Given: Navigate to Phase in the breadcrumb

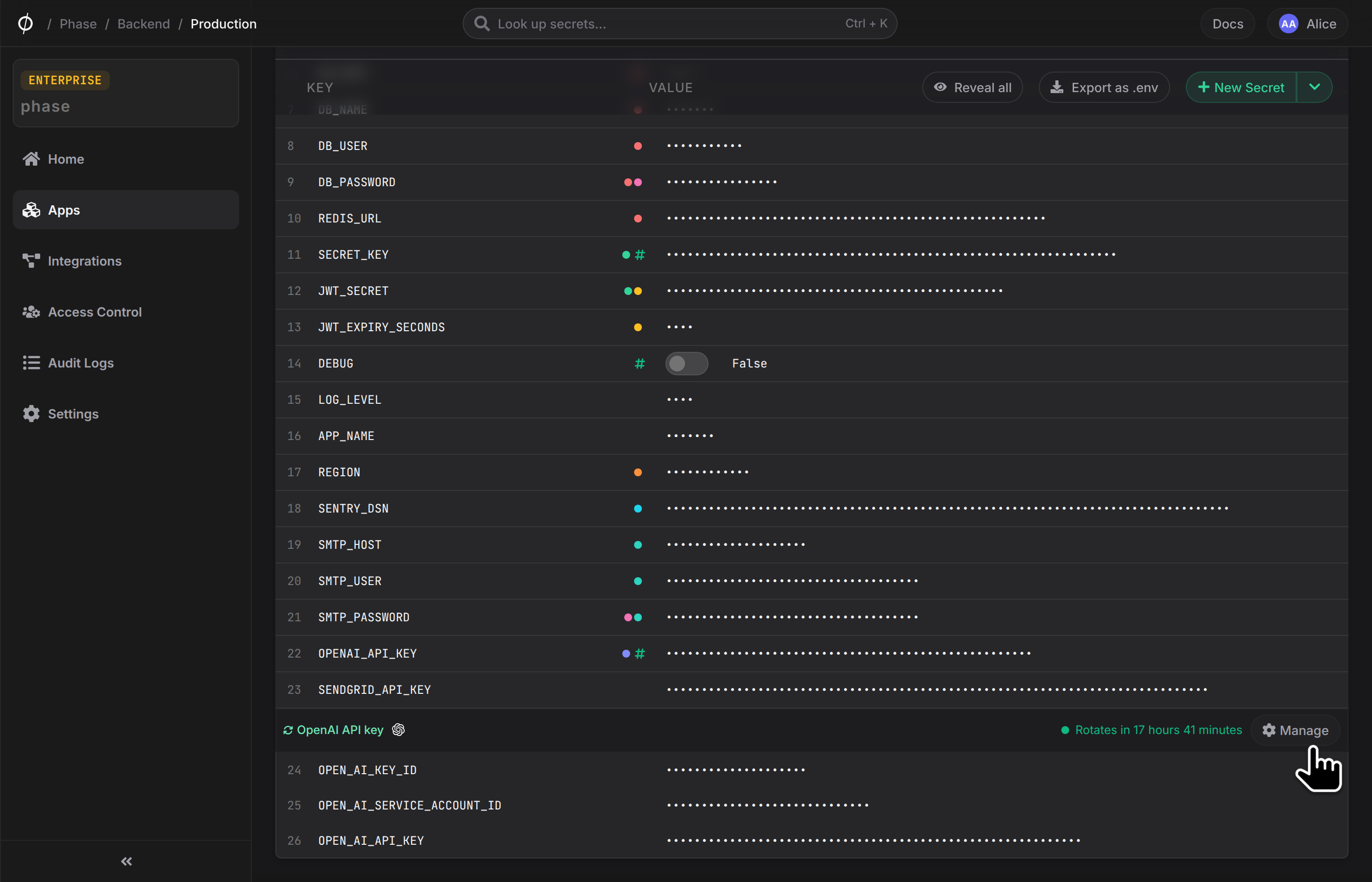Looking at the screenshot, I should 78,24.
